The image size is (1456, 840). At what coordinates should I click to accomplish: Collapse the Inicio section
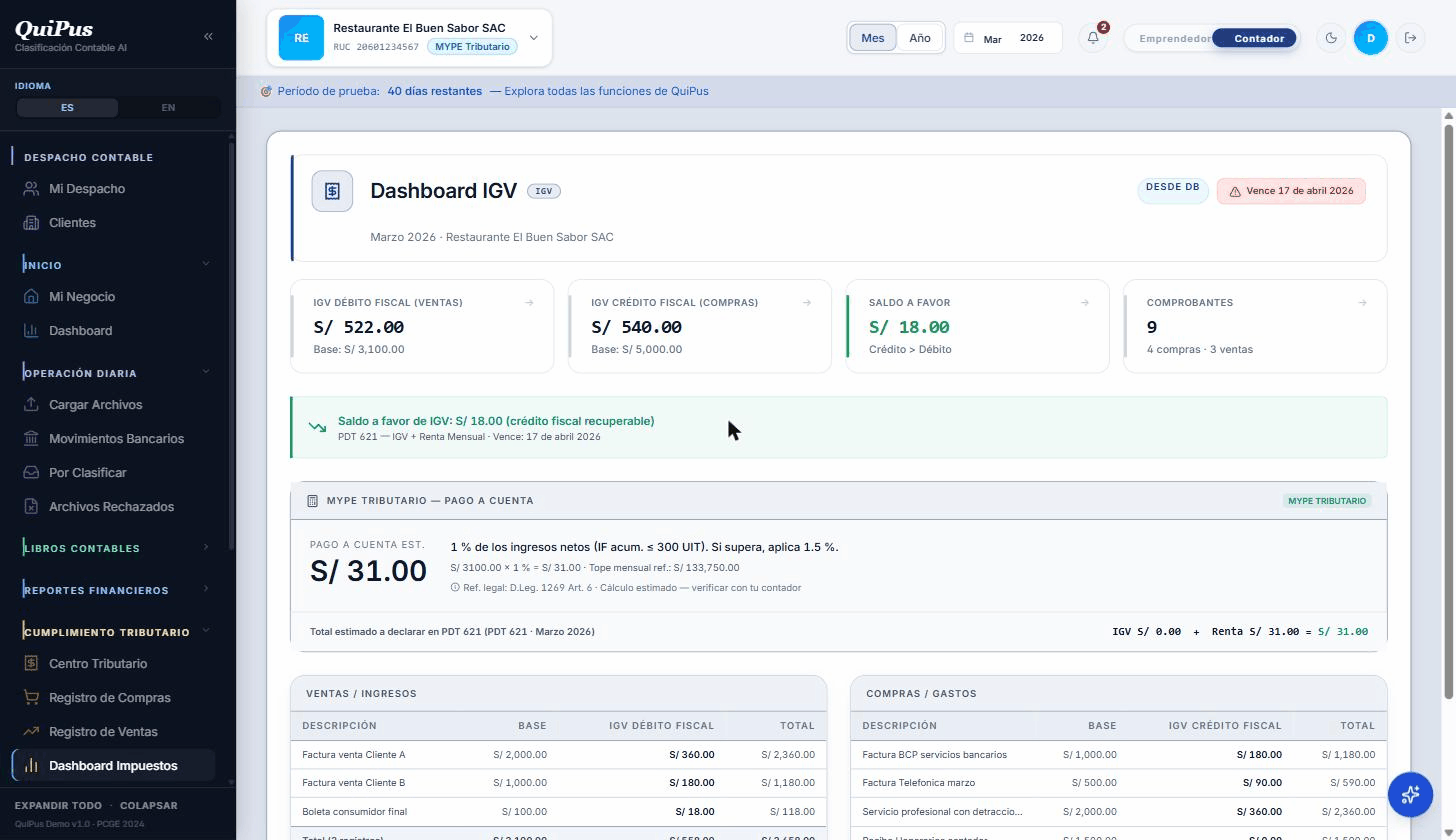tap(206, 264)
